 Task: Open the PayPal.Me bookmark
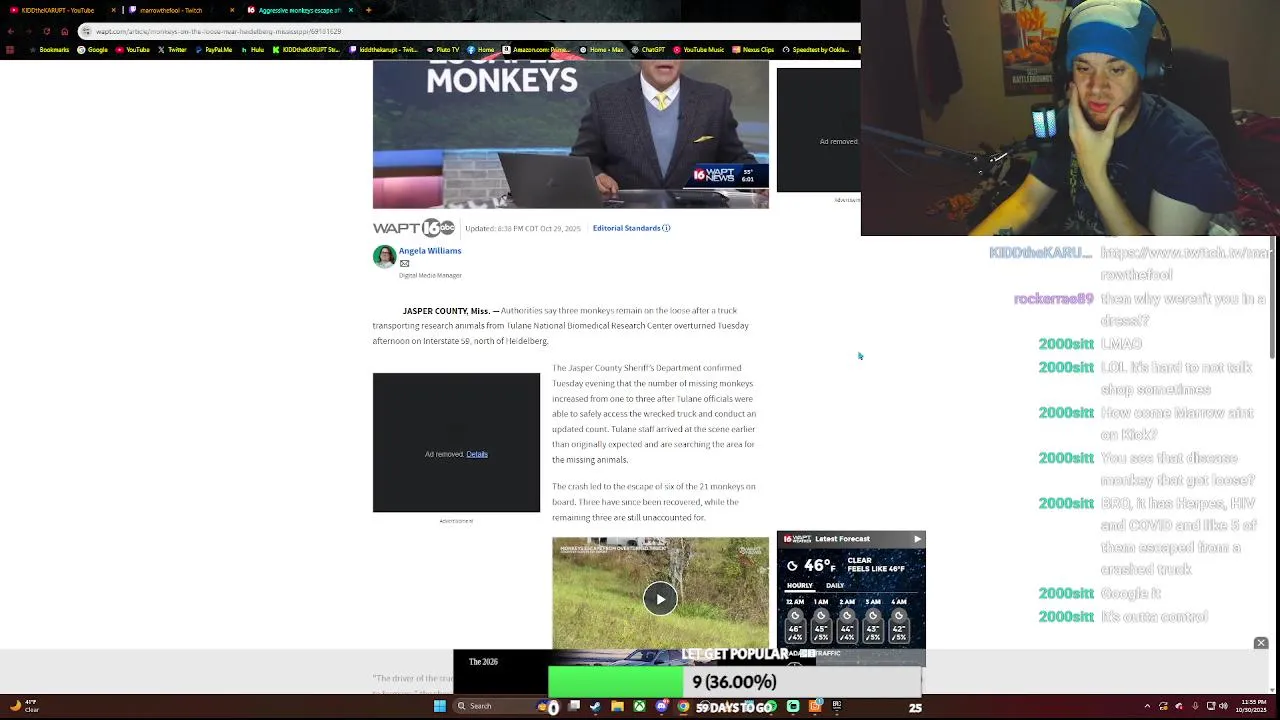pos(213,50)
